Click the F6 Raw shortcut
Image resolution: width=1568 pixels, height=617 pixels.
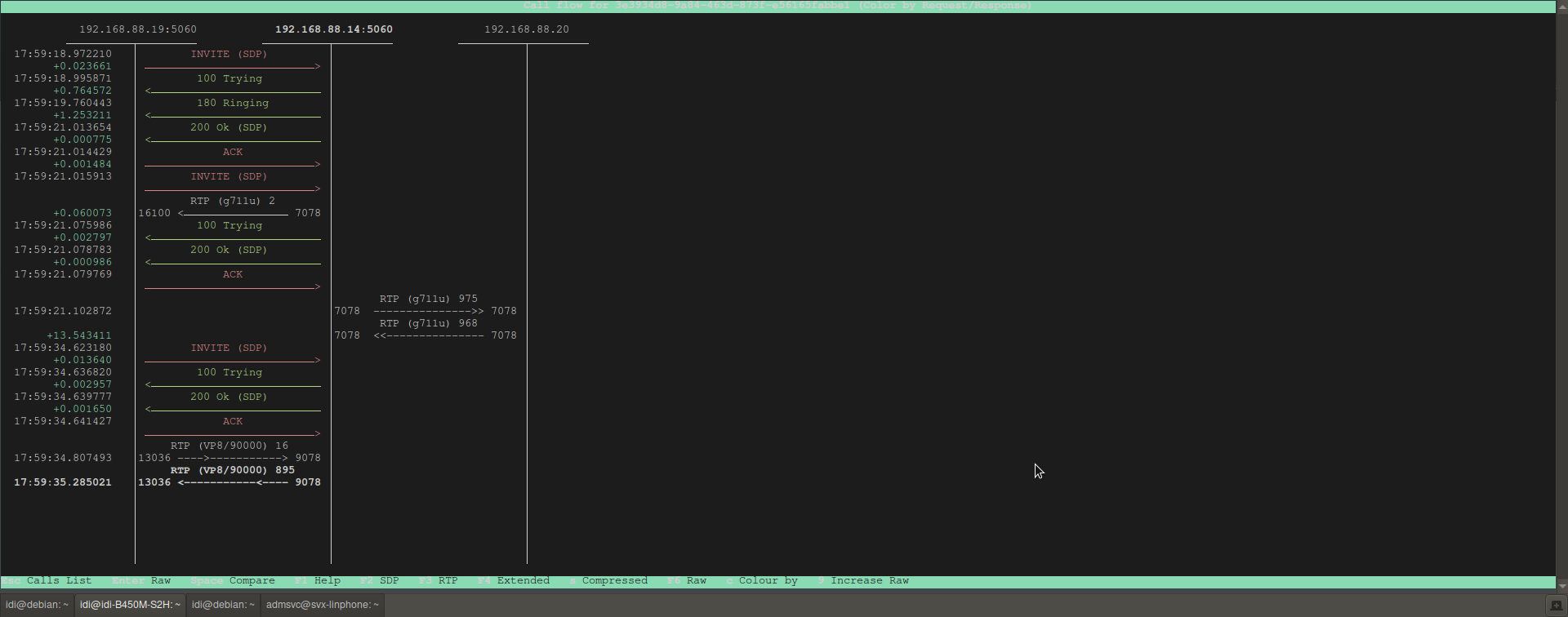click(687, 581)
